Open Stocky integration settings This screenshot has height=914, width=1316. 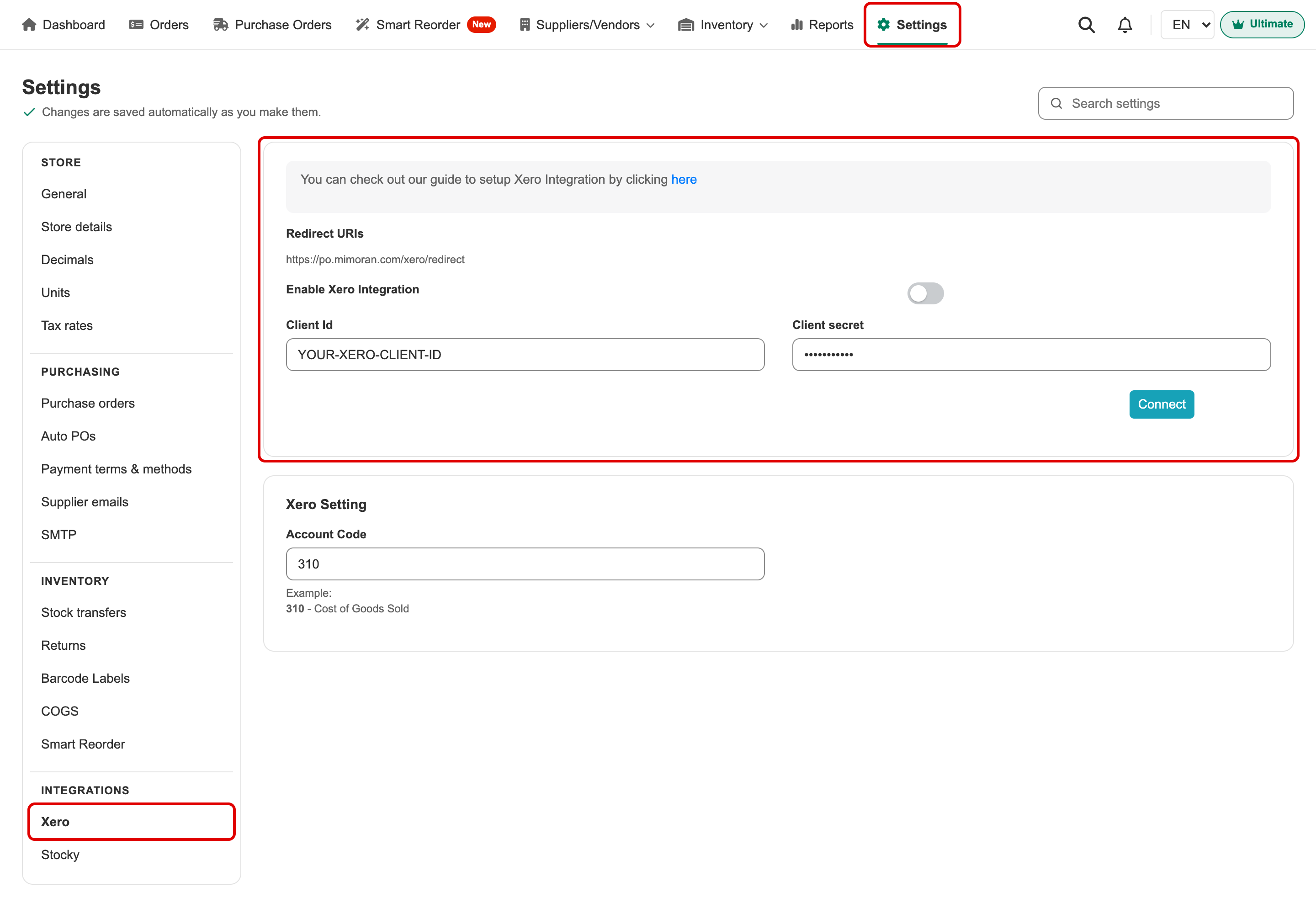[x=60, y=855]
